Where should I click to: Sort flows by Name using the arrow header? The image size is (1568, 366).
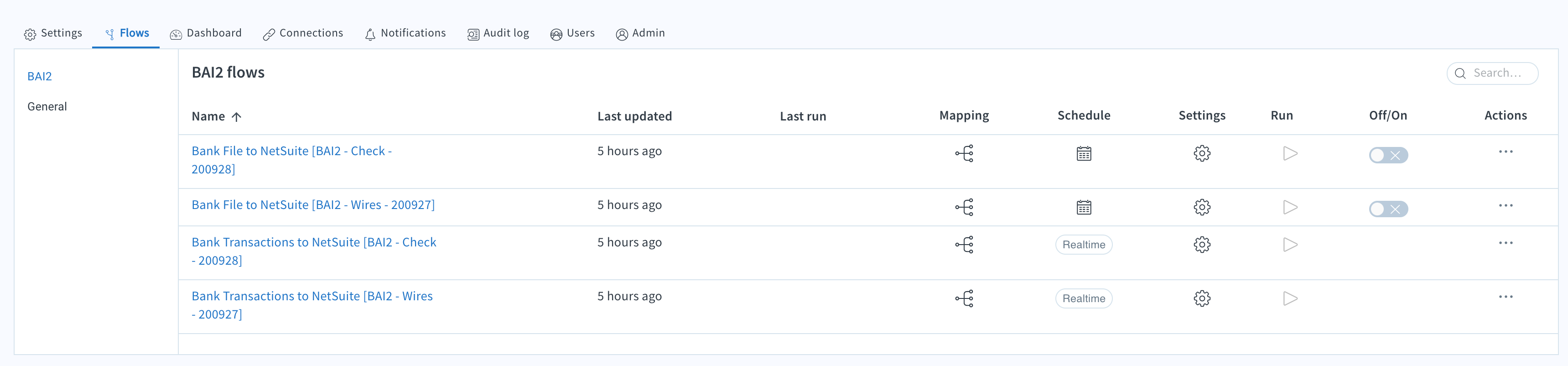(x=236, y=116)
